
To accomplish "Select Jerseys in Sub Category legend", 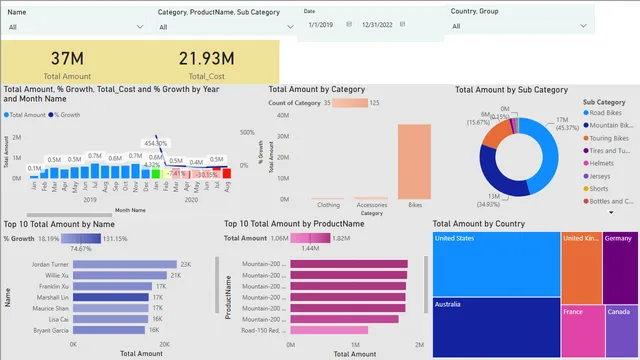I will click(x=597, y=176).
